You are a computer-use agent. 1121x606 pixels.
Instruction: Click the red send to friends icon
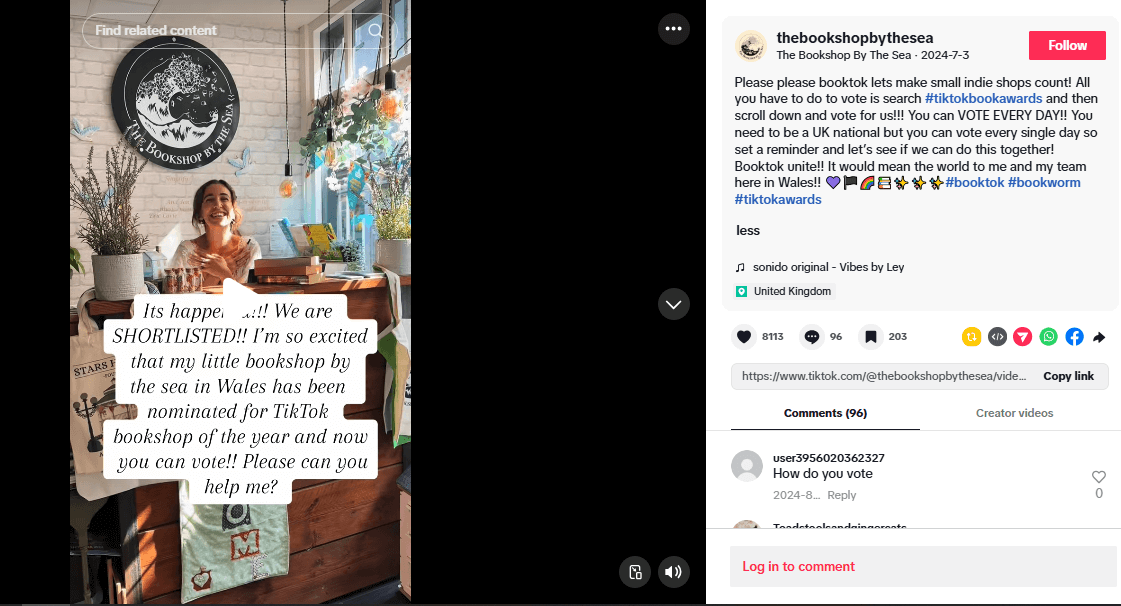[1023, 337]
